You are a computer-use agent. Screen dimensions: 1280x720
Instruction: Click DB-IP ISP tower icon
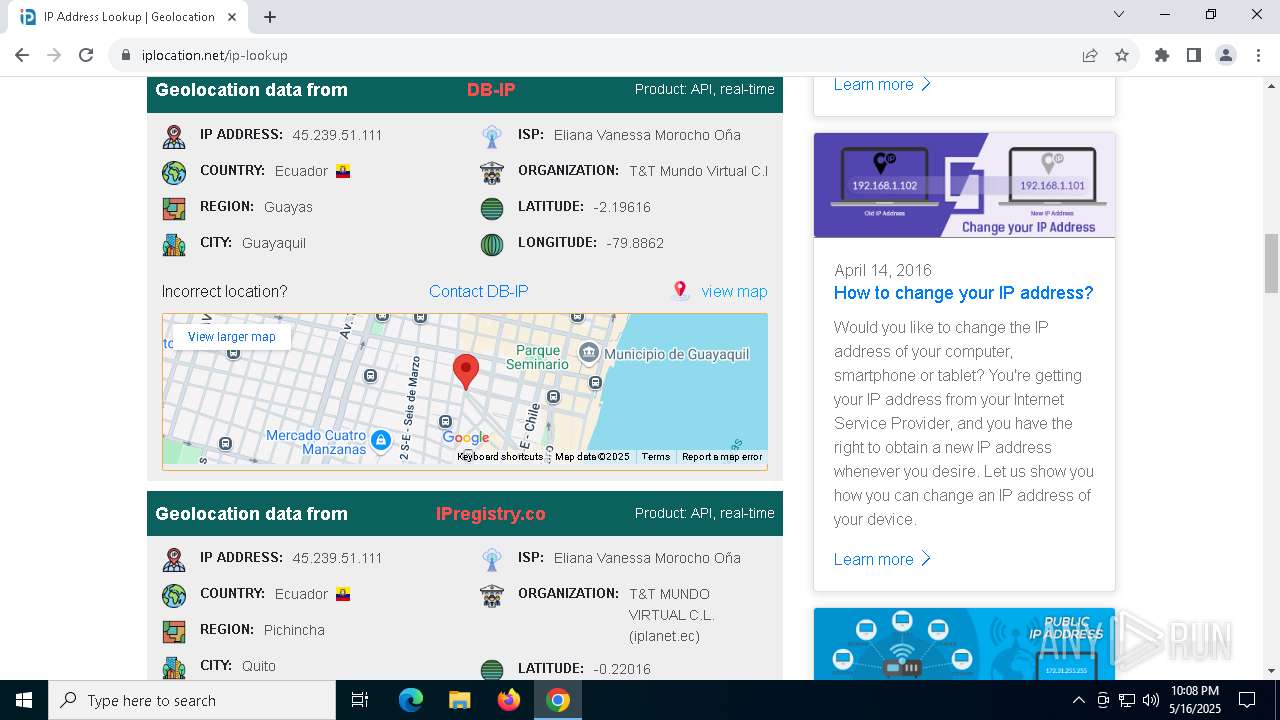coord(491,136)
